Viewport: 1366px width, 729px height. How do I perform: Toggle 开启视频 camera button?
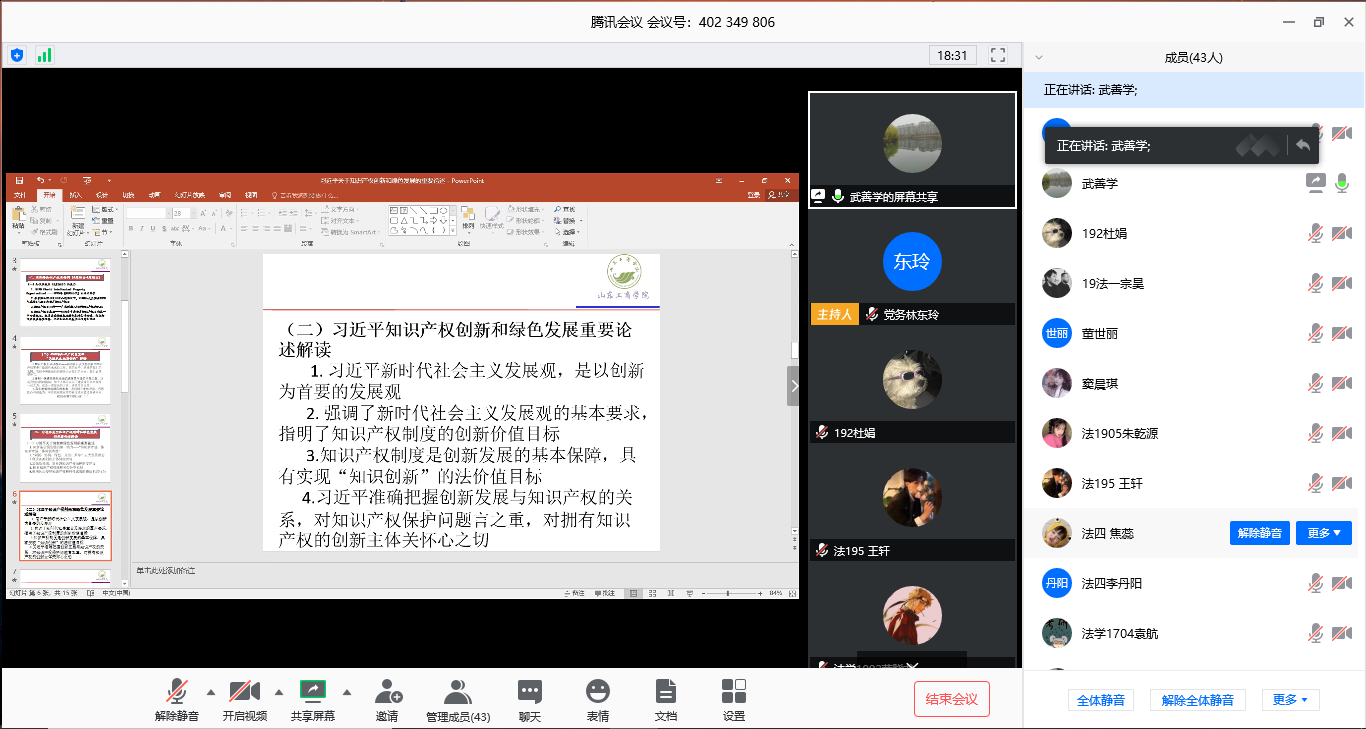click(x=245, y=699)
